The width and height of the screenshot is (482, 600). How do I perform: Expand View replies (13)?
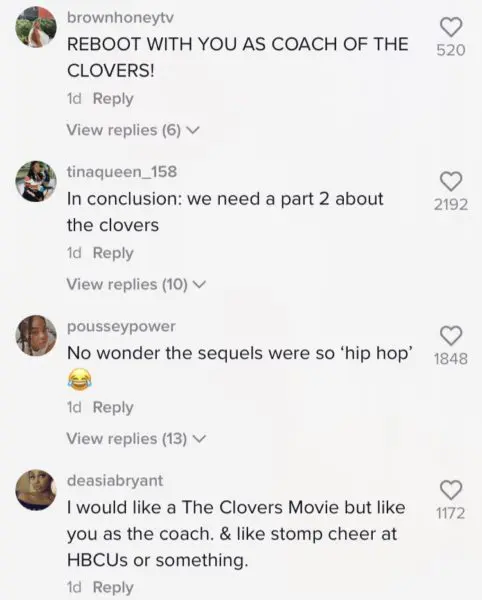[136, 439]
